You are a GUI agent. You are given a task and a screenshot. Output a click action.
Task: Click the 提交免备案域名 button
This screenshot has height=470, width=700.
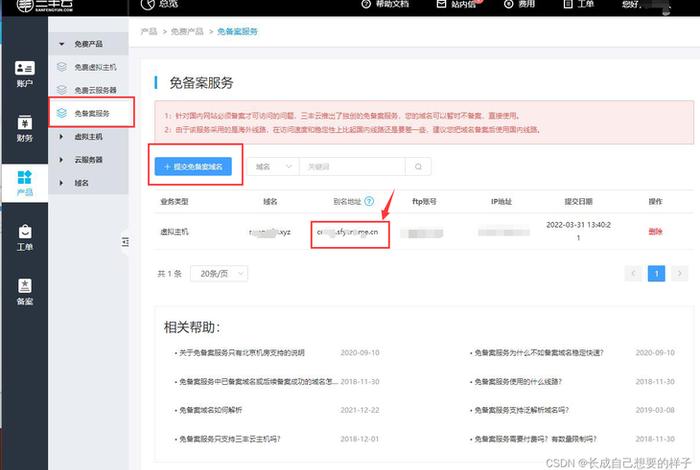193,166
